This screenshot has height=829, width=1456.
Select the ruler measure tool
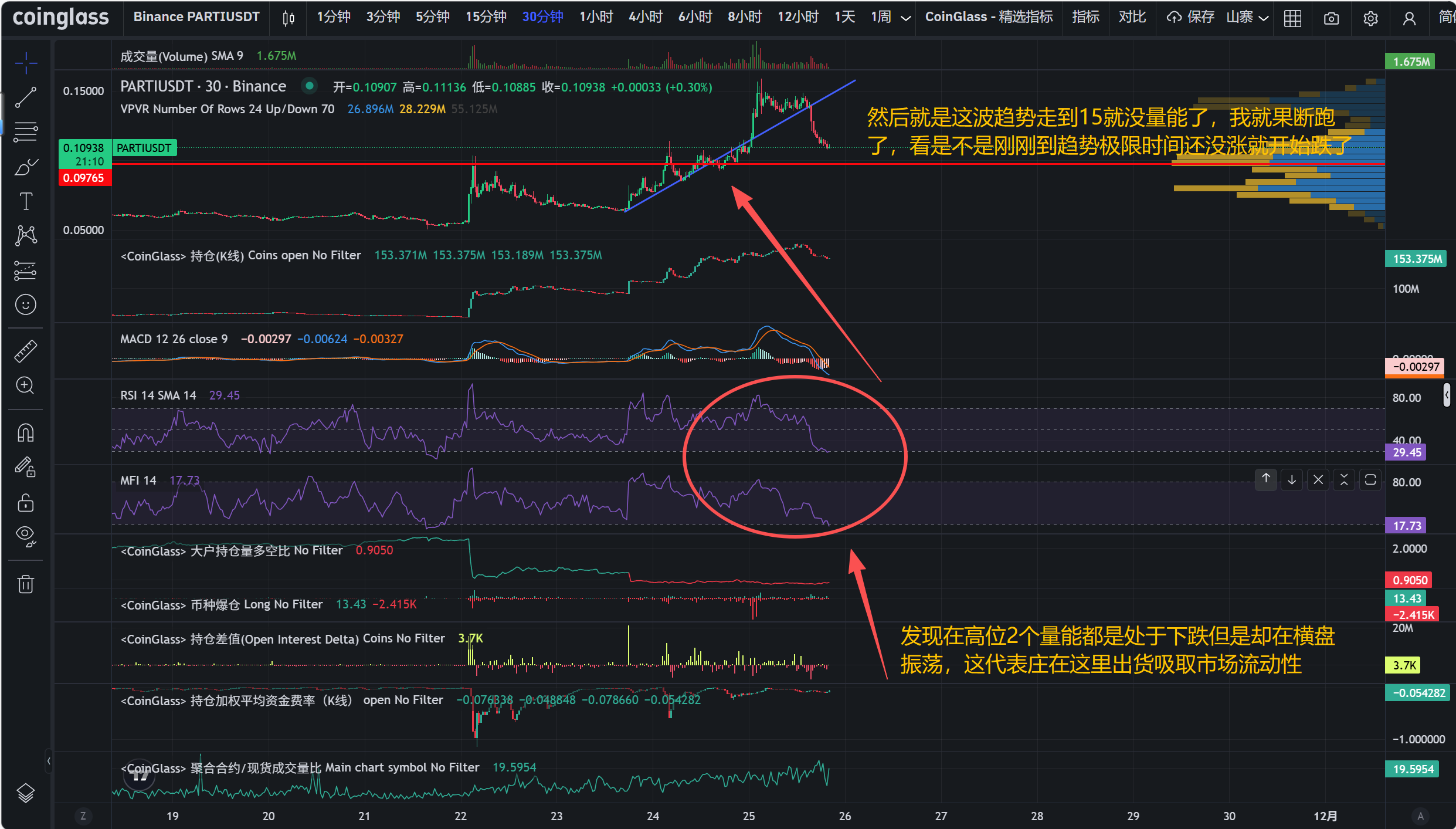click(26, 351)
